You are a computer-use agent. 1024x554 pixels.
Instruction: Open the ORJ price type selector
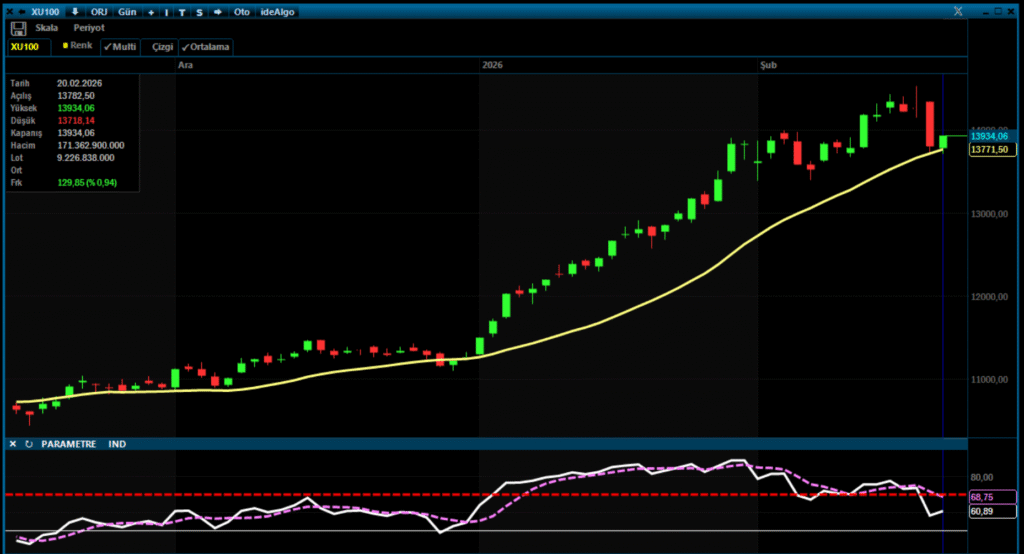click(x=100, y=12)
